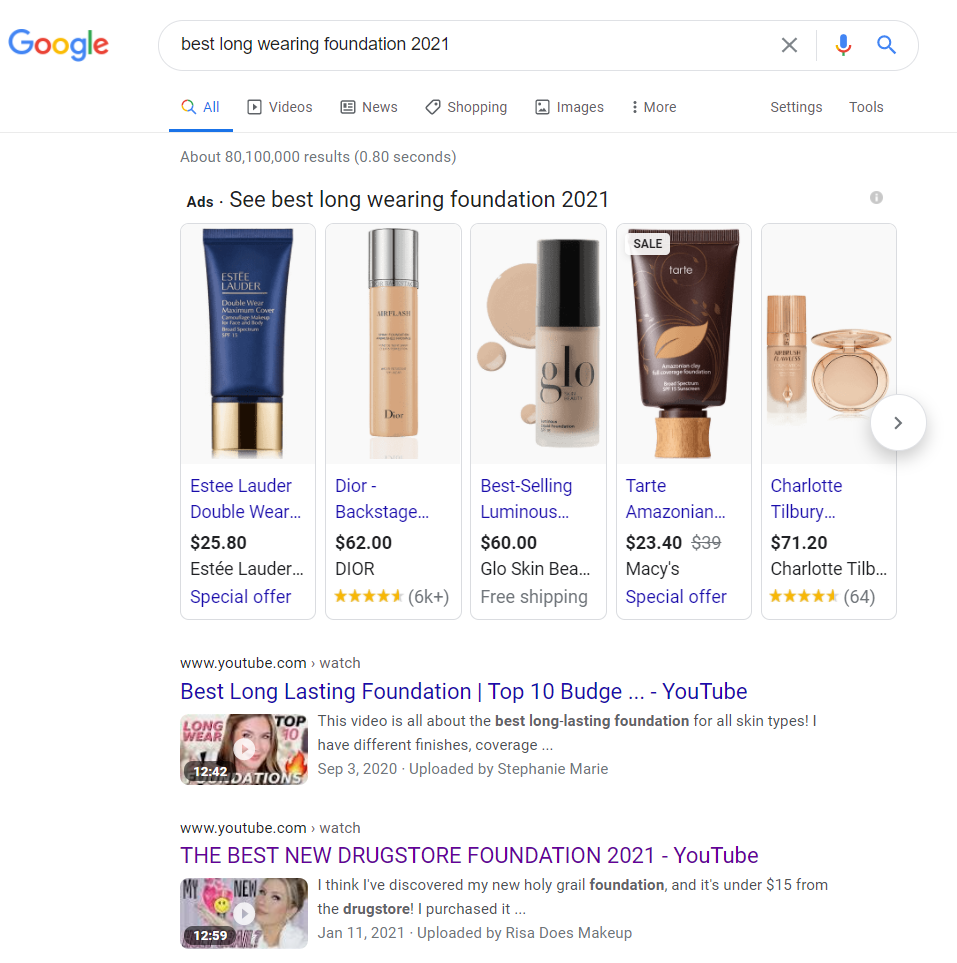Click 'Uploaded by Risa Does Makeup' text
The image size is (957, 963).
525,933
